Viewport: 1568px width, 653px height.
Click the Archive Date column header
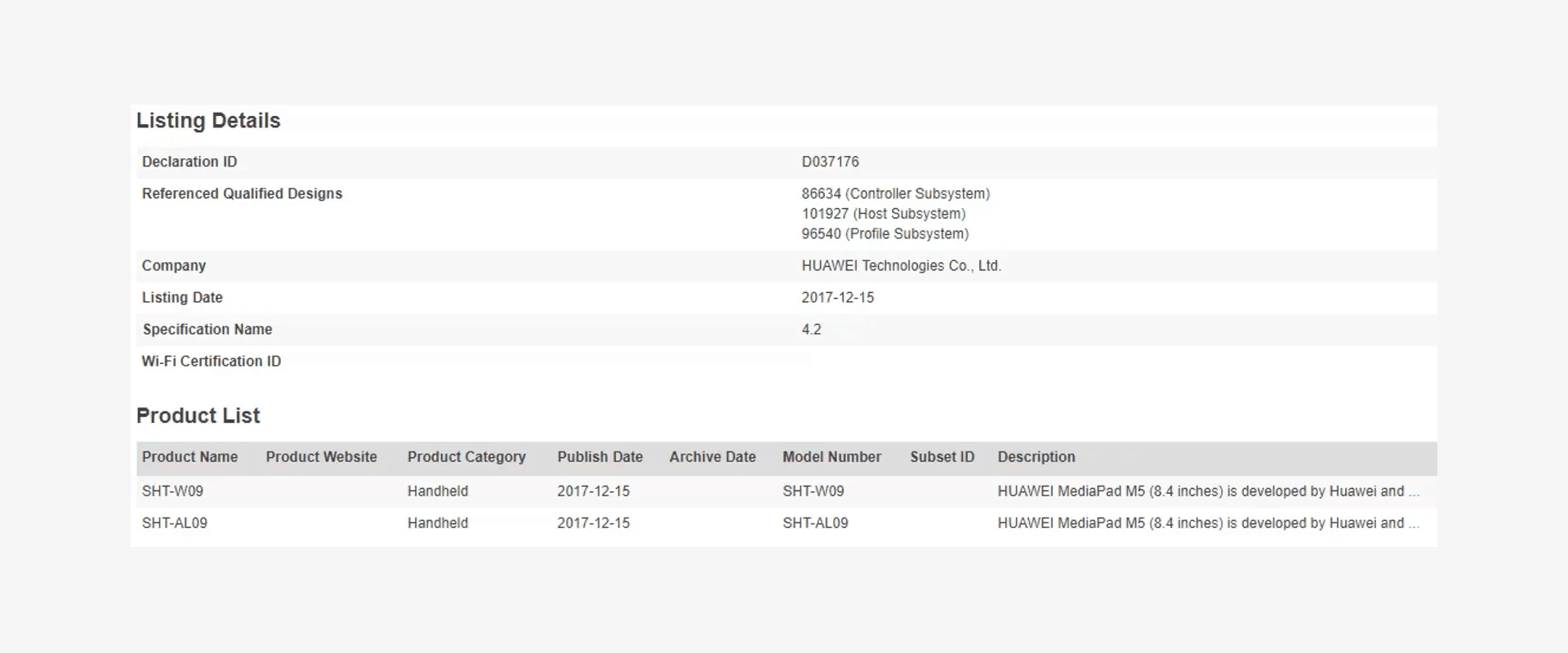pyautogui.click(x=712, y=457)
